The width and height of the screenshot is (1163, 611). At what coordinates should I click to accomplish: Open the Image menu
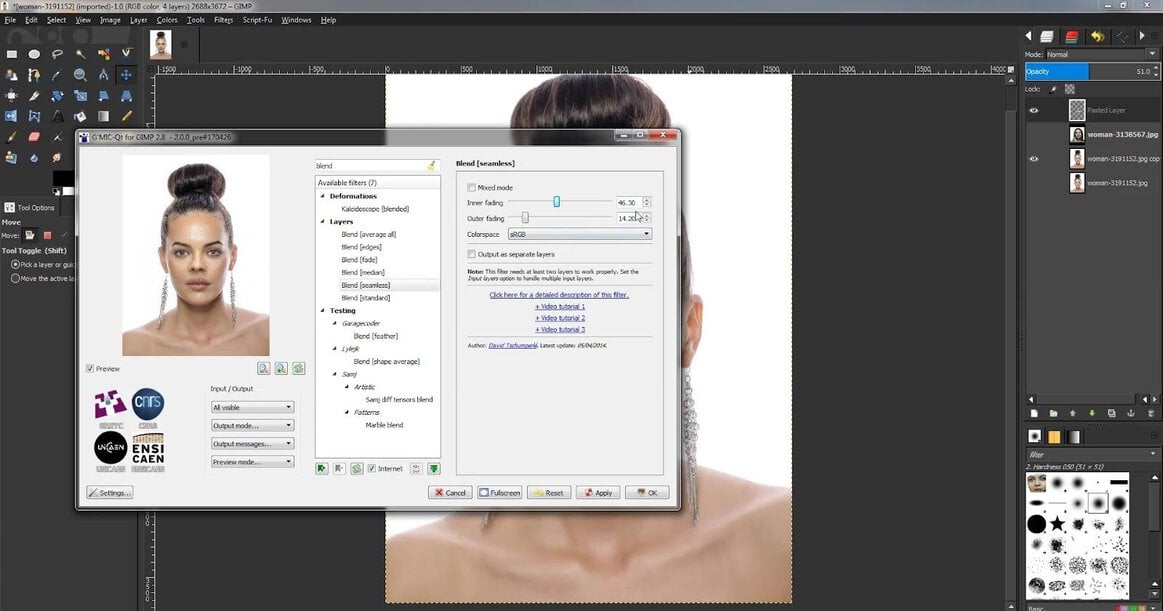click(110, 20)
